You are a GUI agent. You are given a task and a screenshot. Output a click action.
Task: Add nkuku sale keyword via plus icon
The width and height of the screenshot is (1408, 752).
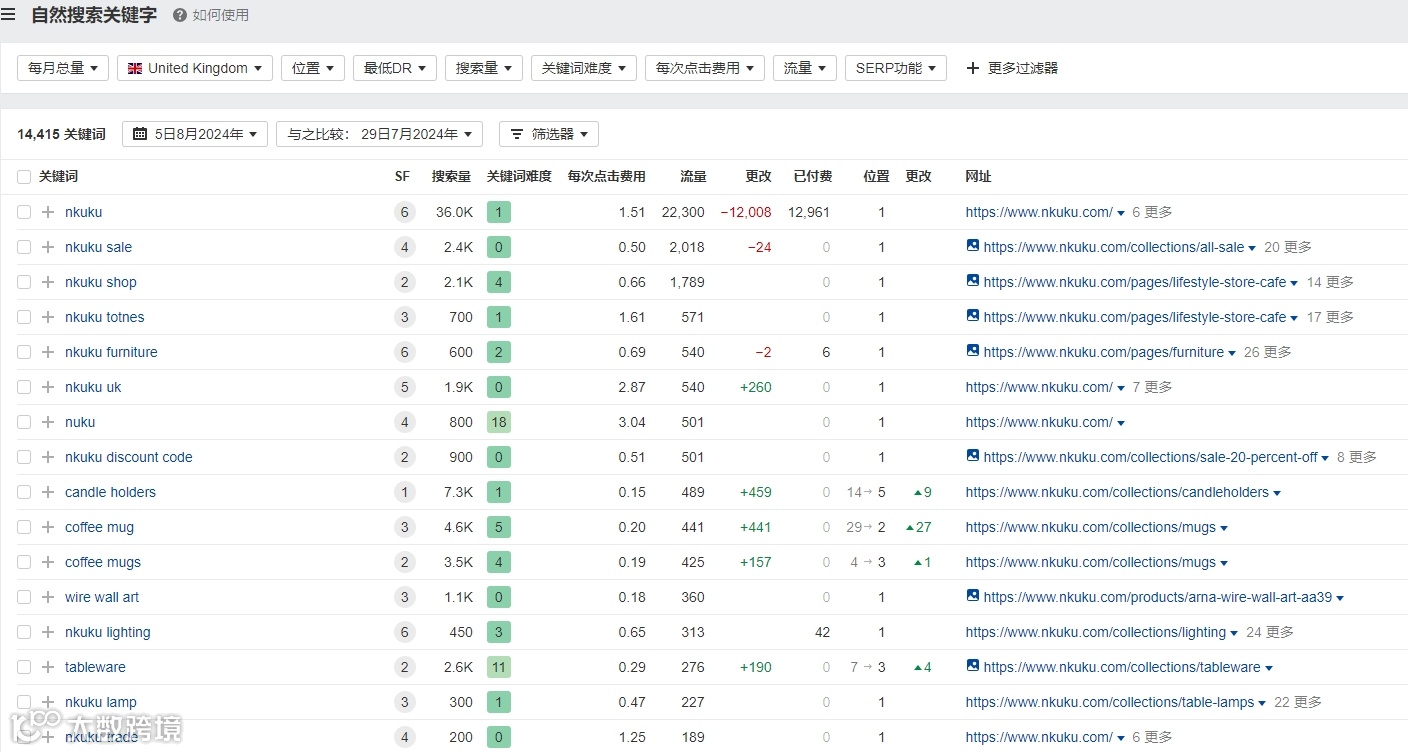(48, 247)
